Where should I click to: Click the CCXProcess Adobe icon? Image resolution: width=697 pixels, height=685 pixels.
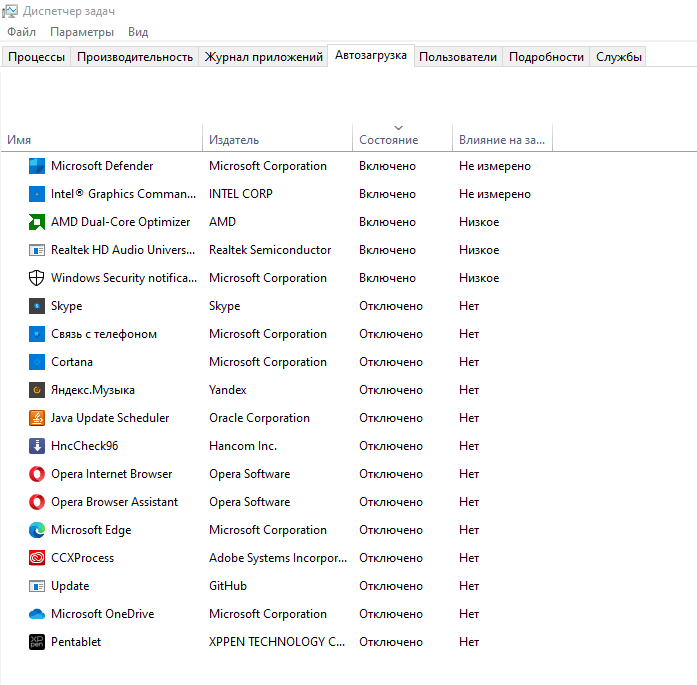point(36,558)
